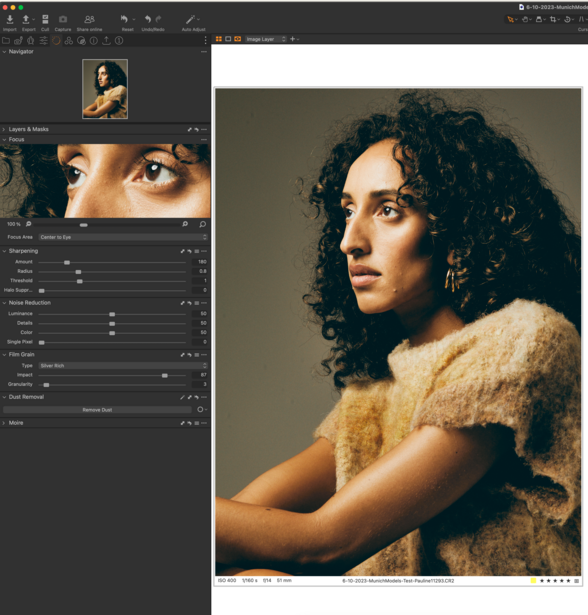This screenshot has width=588, height=615.
Task: Open the Export tool tab upload-arrow icon
Action: click(106, 40)
